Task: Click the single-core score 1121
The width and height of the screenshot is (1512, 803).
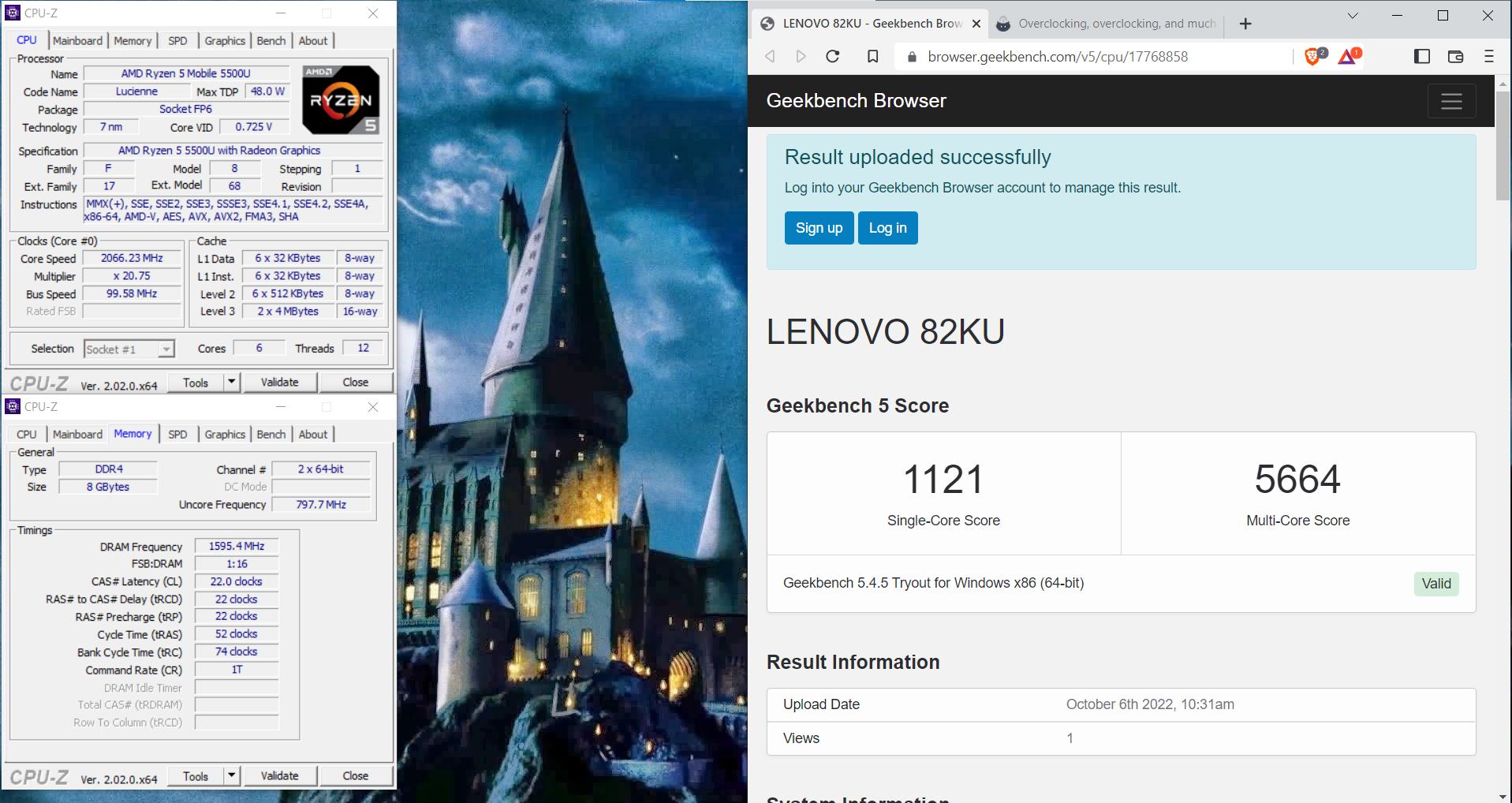Action: tap(943, 480)
